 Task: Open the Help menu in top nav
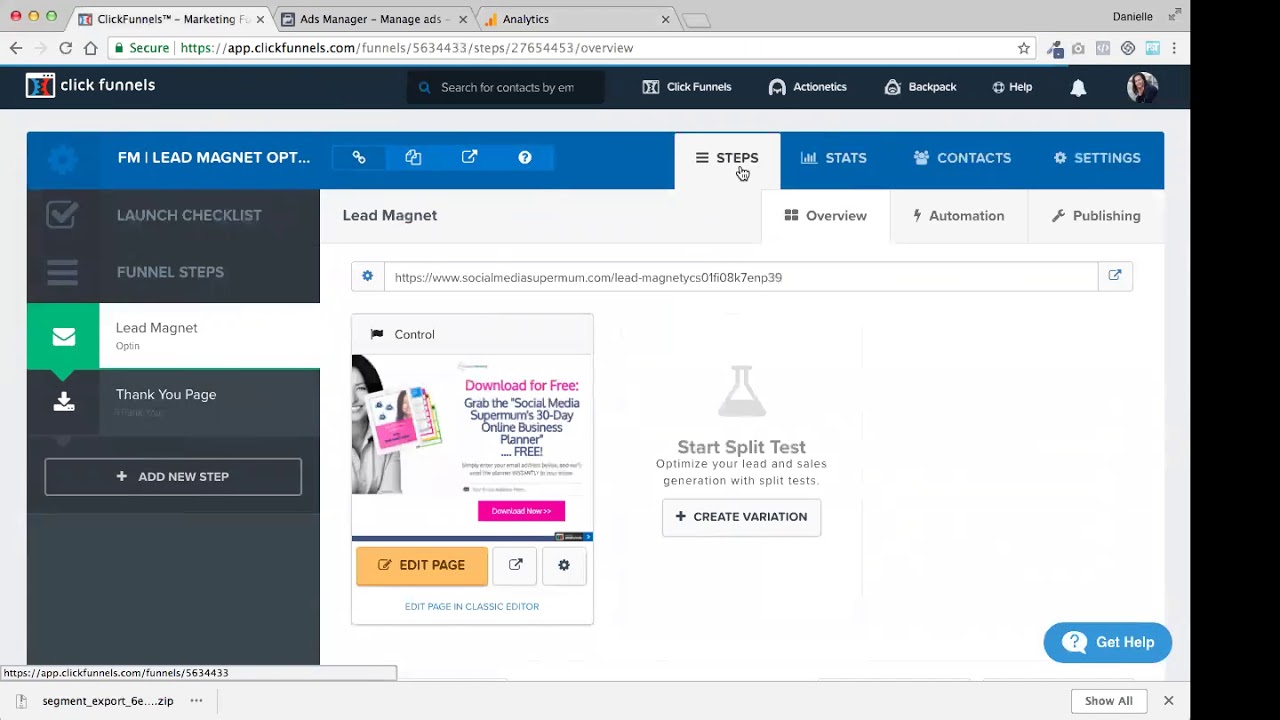point(1012,87)
